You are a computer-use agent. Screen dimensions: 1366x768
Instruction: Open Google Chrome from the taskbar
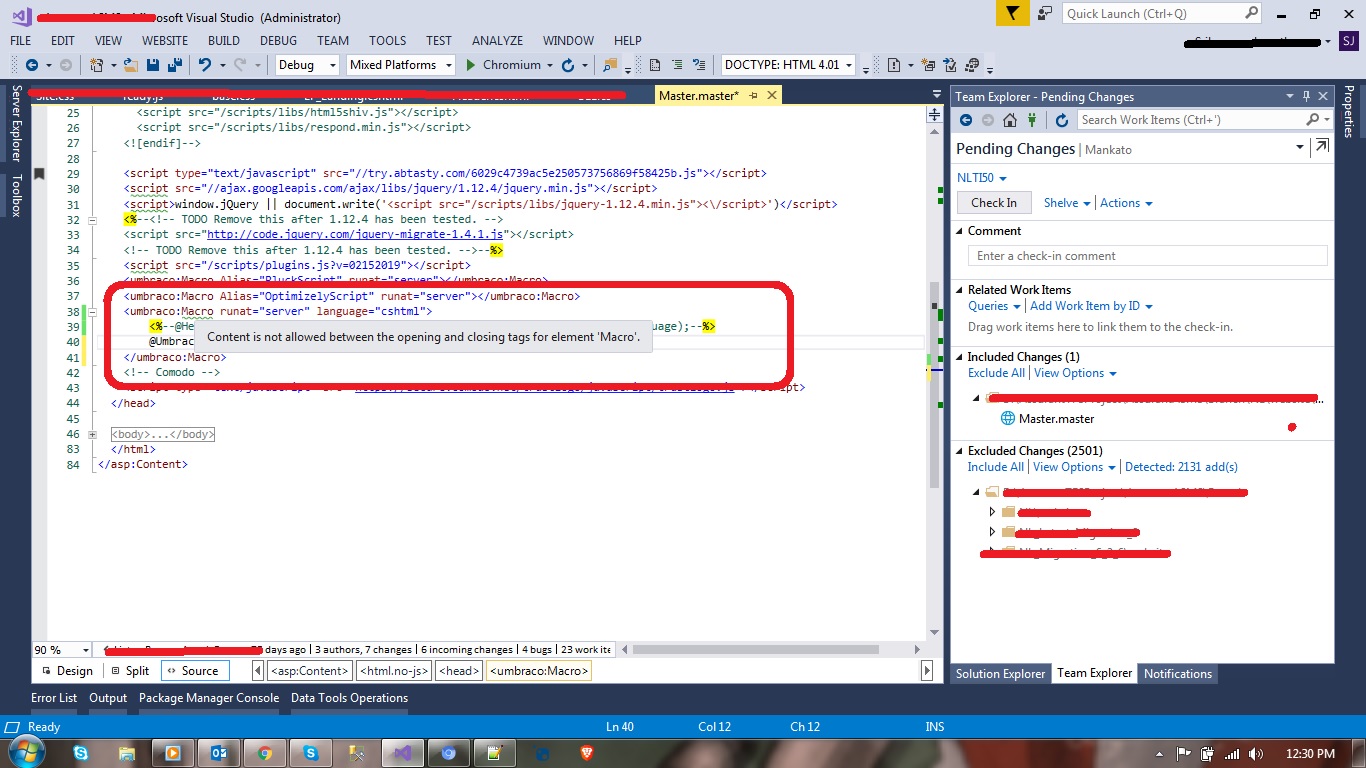[265, 753]
